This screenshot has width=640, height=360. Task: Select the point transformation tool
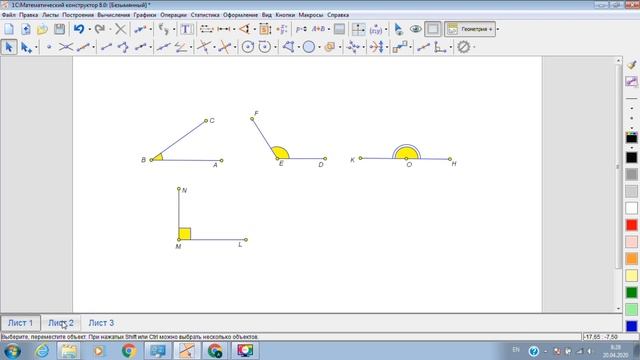(353, 47)
